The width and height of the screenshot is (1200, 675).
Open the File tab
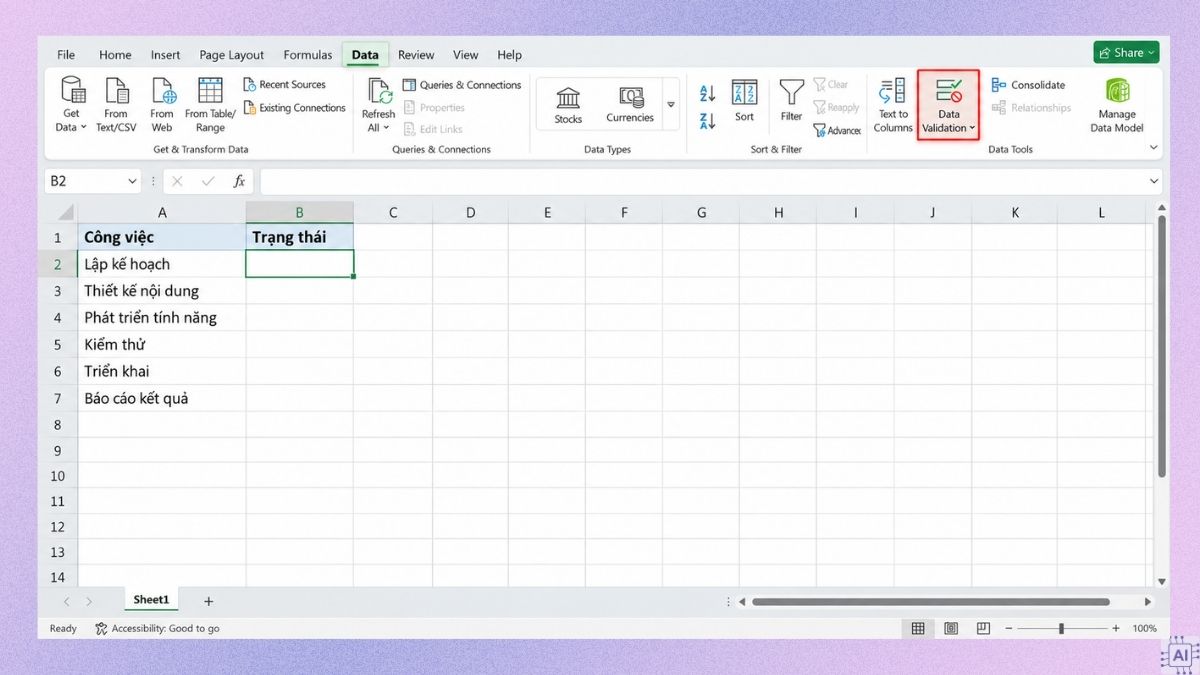click(x=66, y=55)
